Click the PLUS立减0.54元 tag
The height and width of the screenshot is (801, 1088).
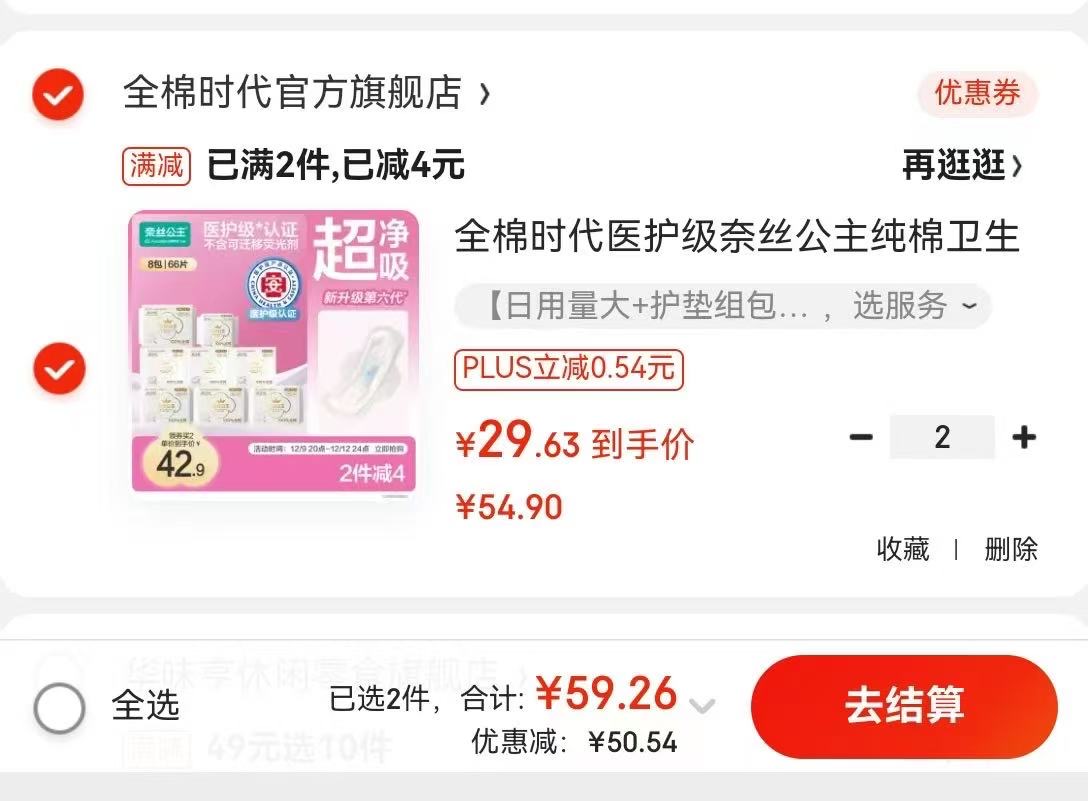pyautogui.click(x=569, y=369)
